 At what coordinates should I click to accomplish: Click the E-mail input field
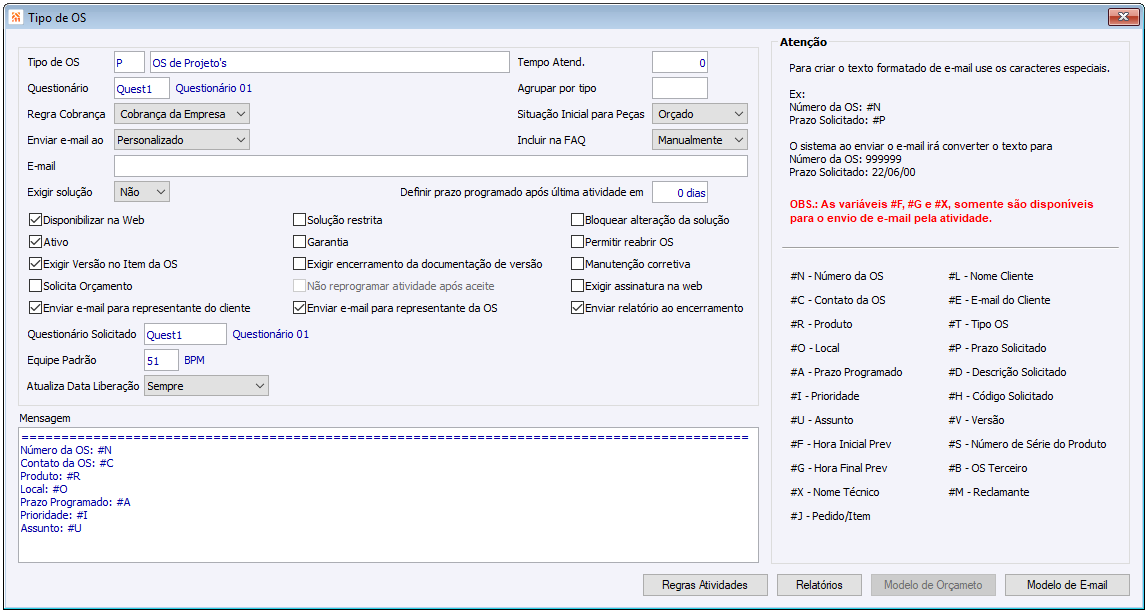pyautogui.click(x=430, y=166)
